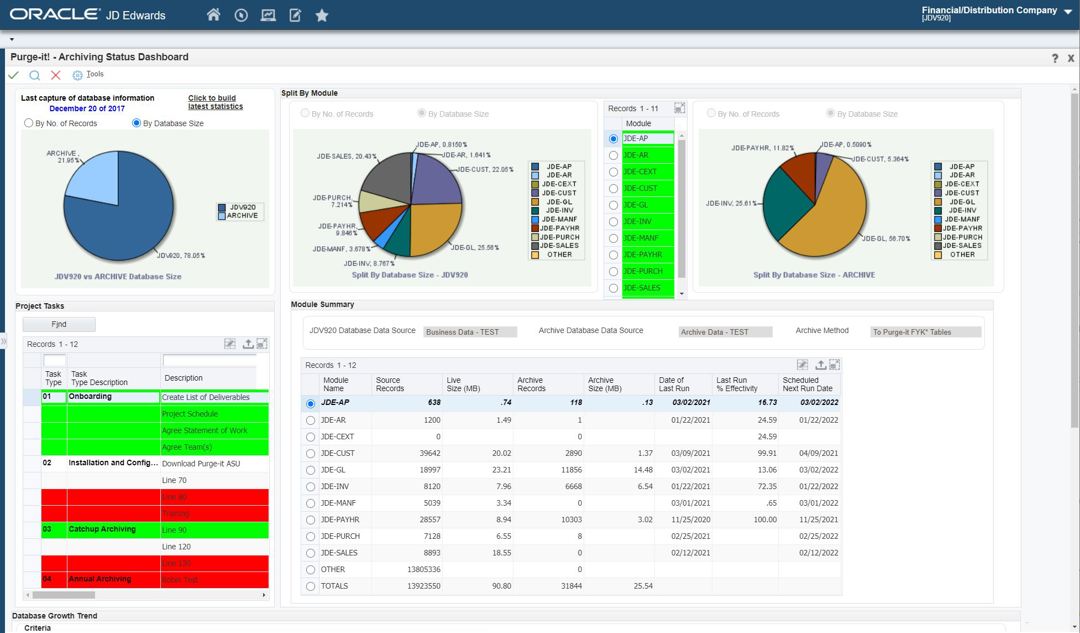Select the By Database Size radio button
The width and height of the screenshot is (1080, 633).
point(135,122)
